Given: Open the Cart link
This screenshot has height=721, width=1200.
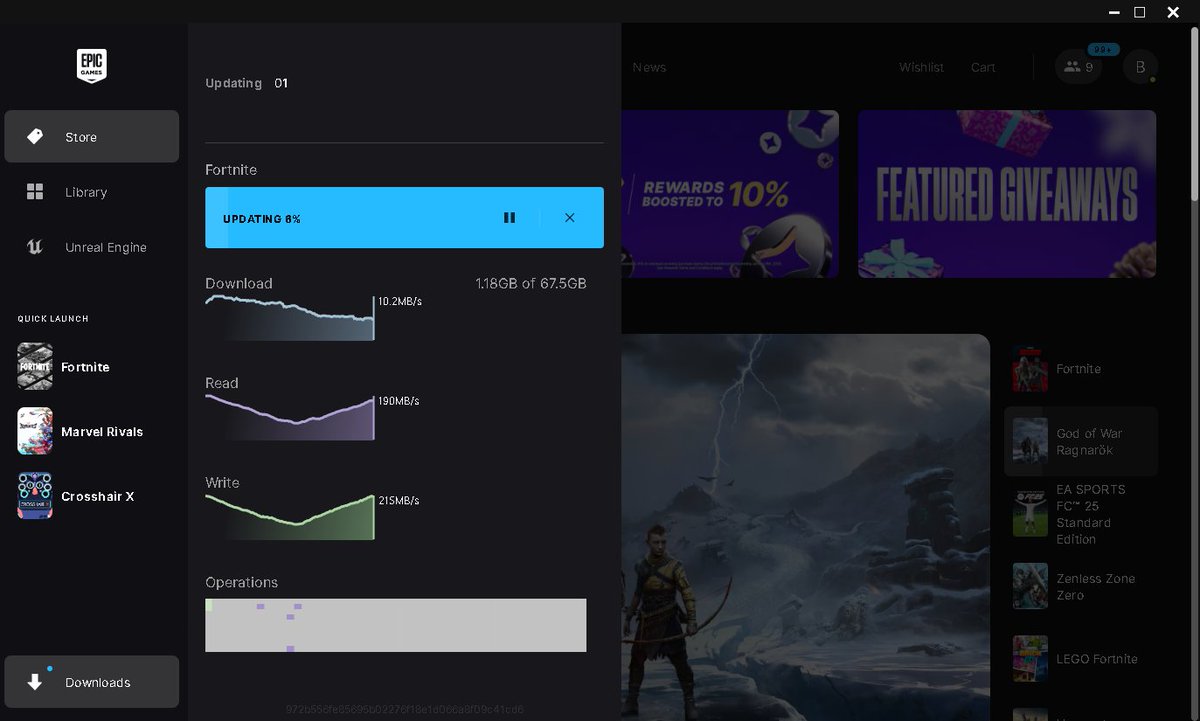Looking at the screenshot, I should pyautogui.click(x=983, y=67).
